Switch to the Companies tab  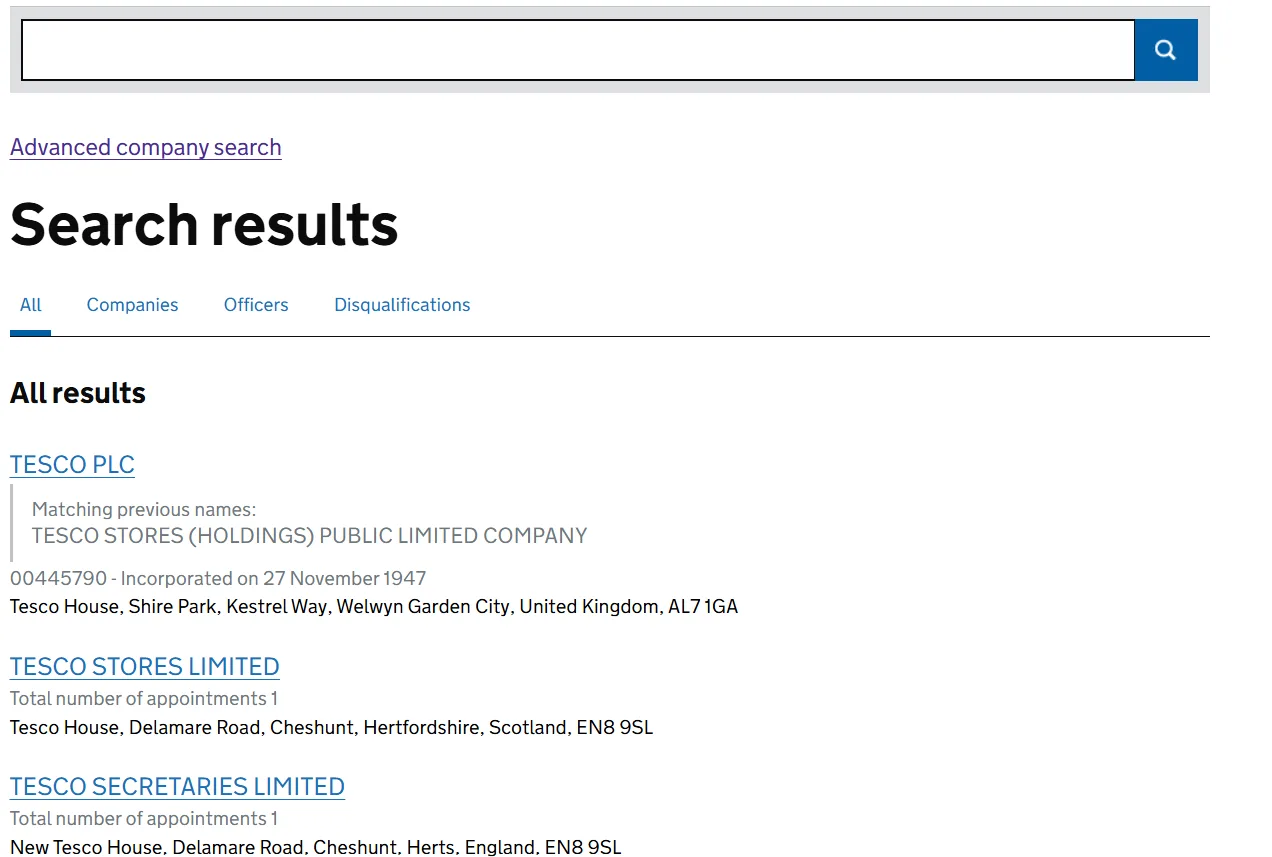132,305
